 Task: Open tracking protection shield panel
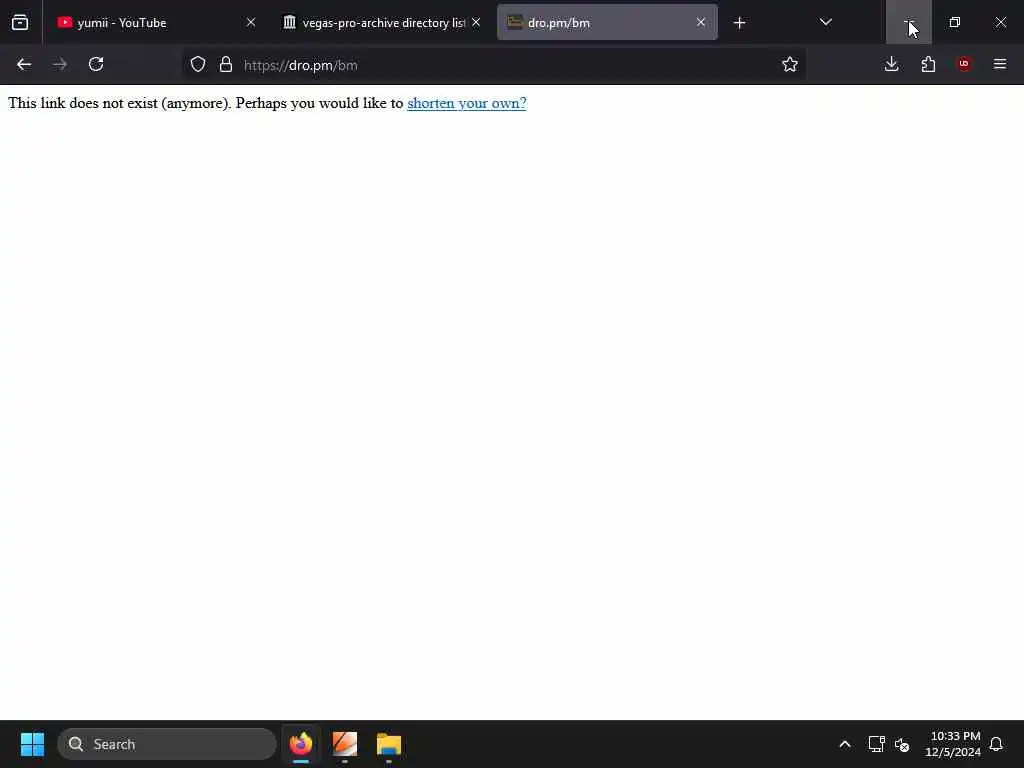coord(198,65)
